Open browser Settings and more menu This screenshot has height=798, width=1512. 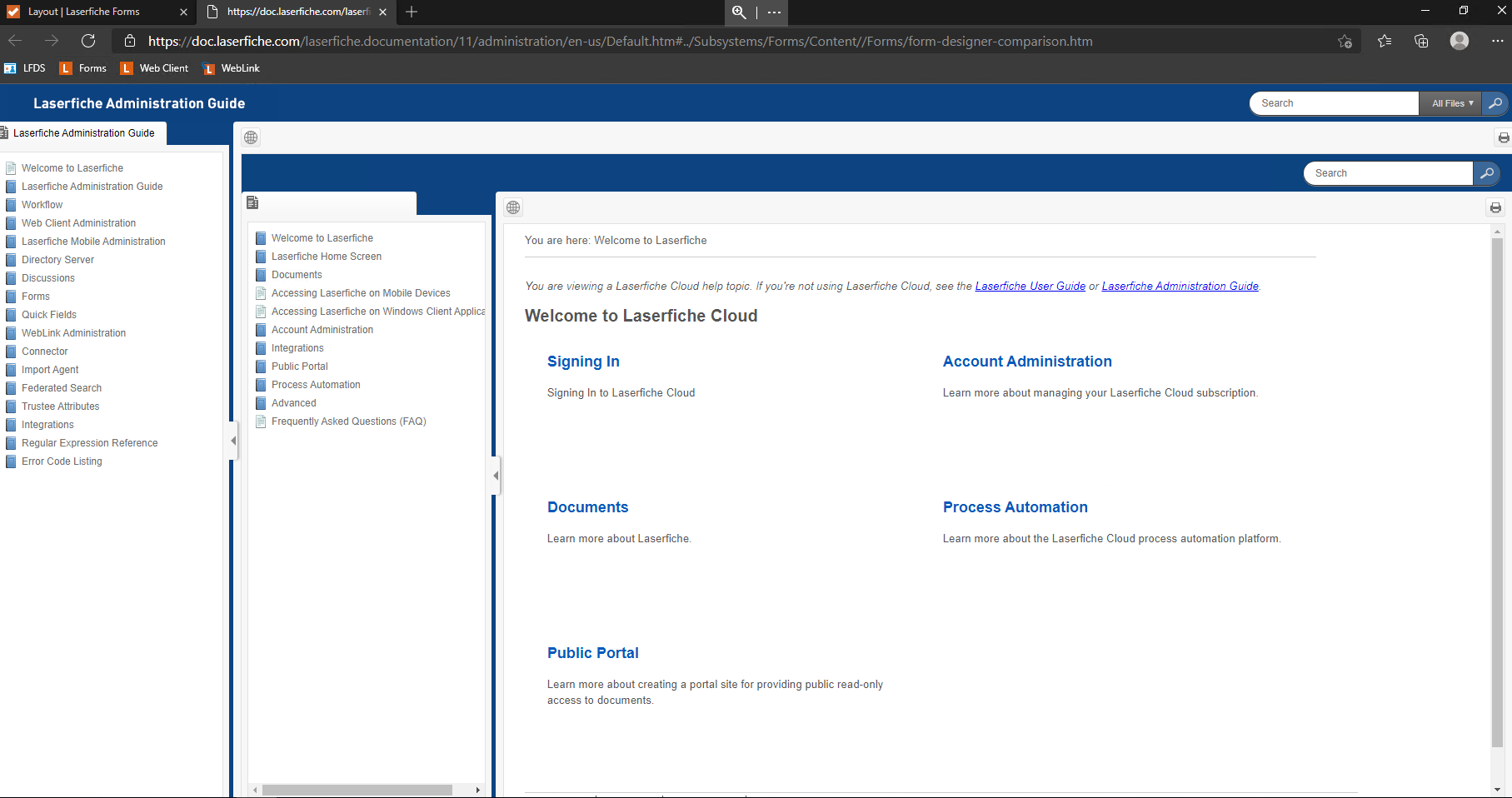point(1497,41)
